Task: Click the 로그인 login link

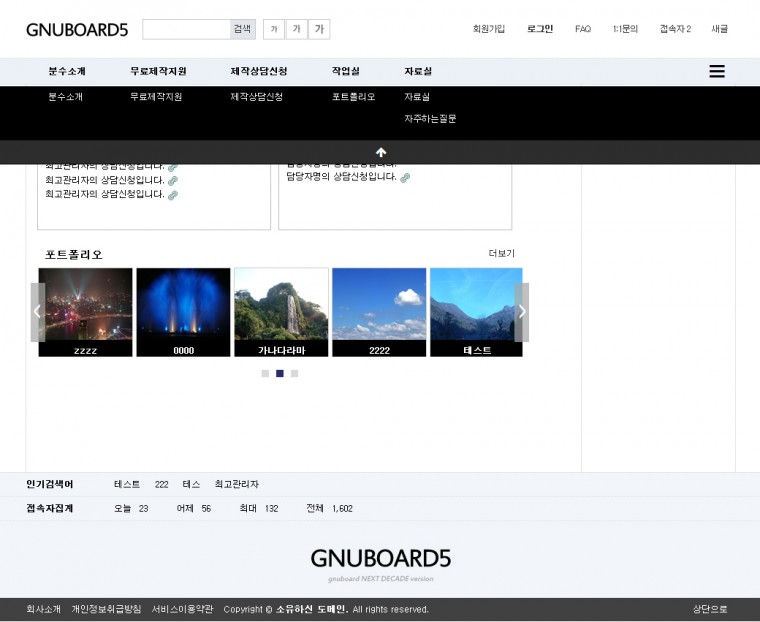Action: click(x=540, y=29)
